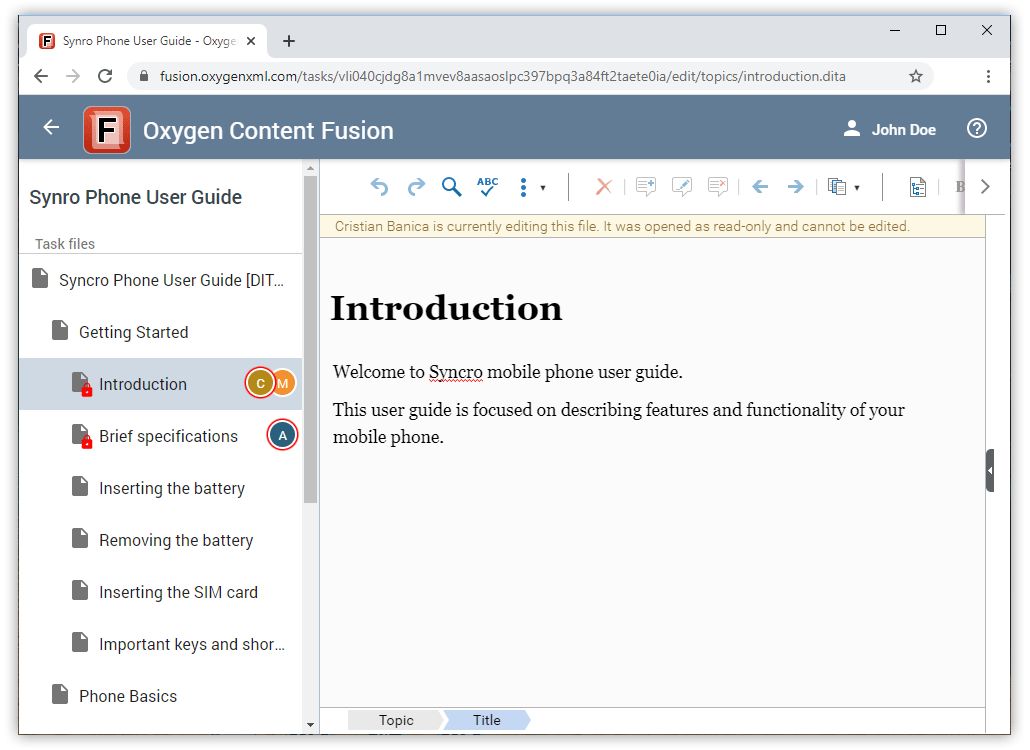The width and height of the screenshot is (1030, 750).
Task: Close the Synro Phone User Guide browser tab
Action: pos(251,41)
